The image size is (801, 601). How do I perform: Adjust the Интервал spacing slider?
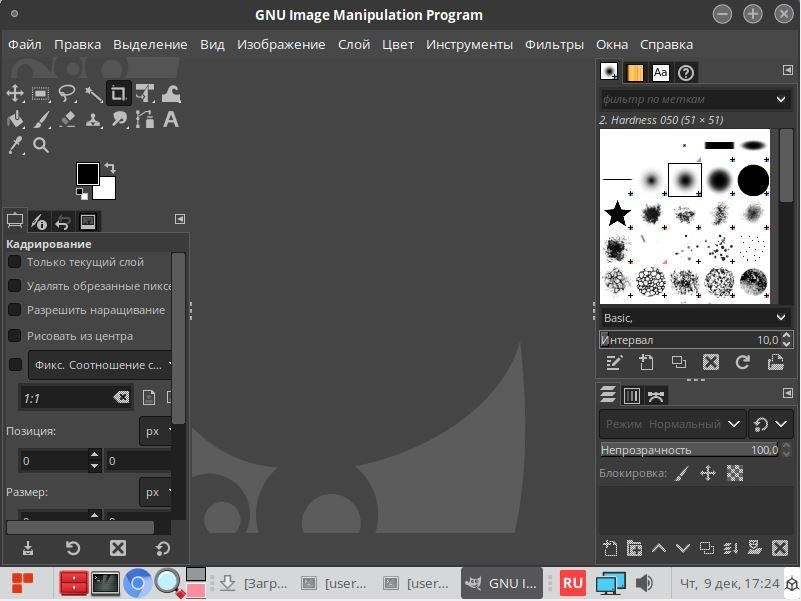click(690, 340)
